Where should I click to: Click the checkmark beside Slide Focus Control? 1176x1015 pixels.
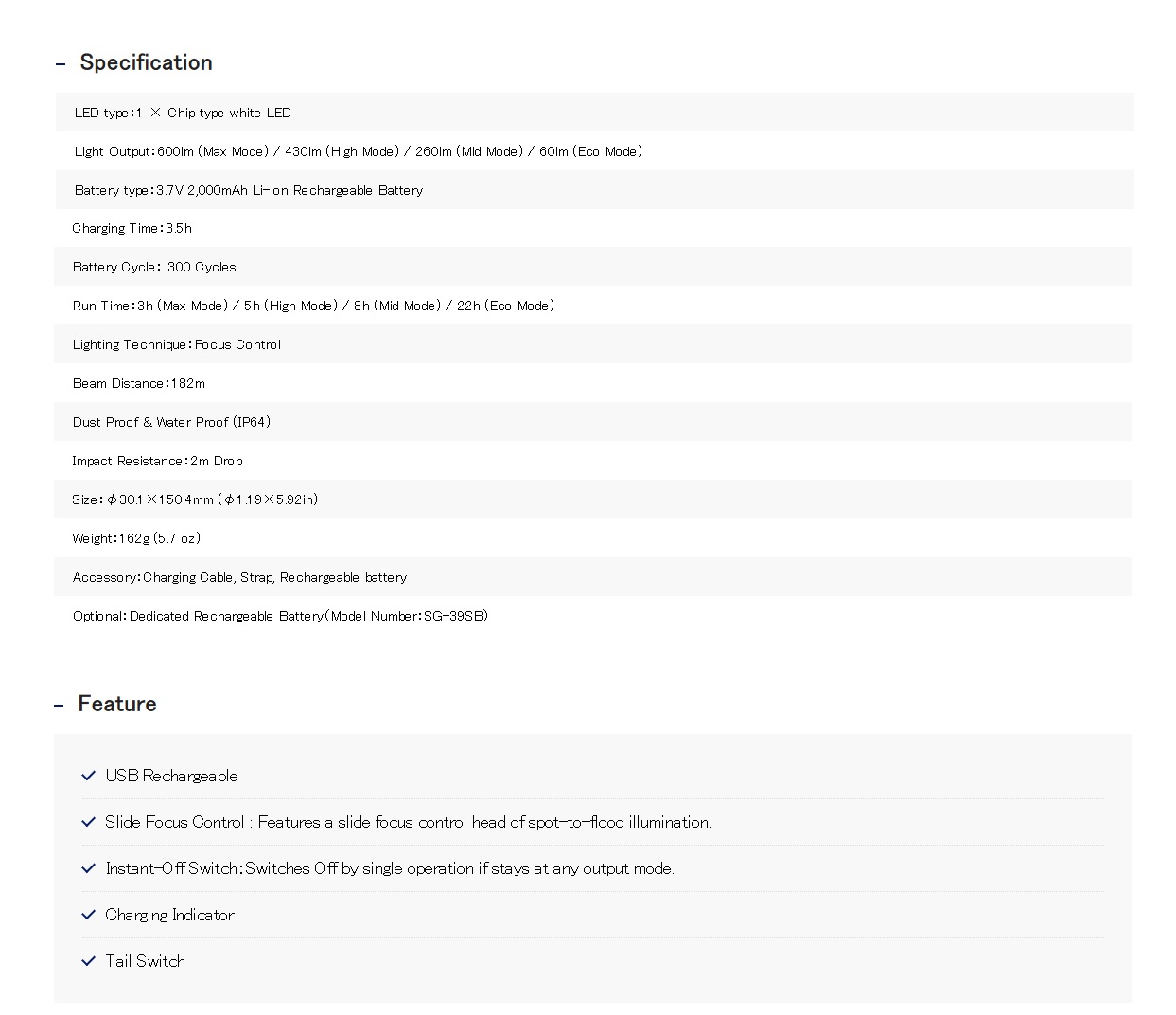coord(89,822)
